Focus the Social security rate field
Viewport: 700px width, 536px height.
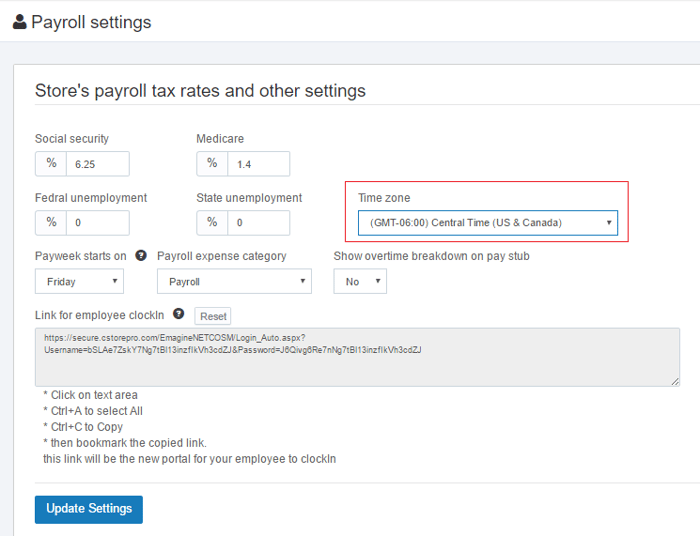coord(97,163)
